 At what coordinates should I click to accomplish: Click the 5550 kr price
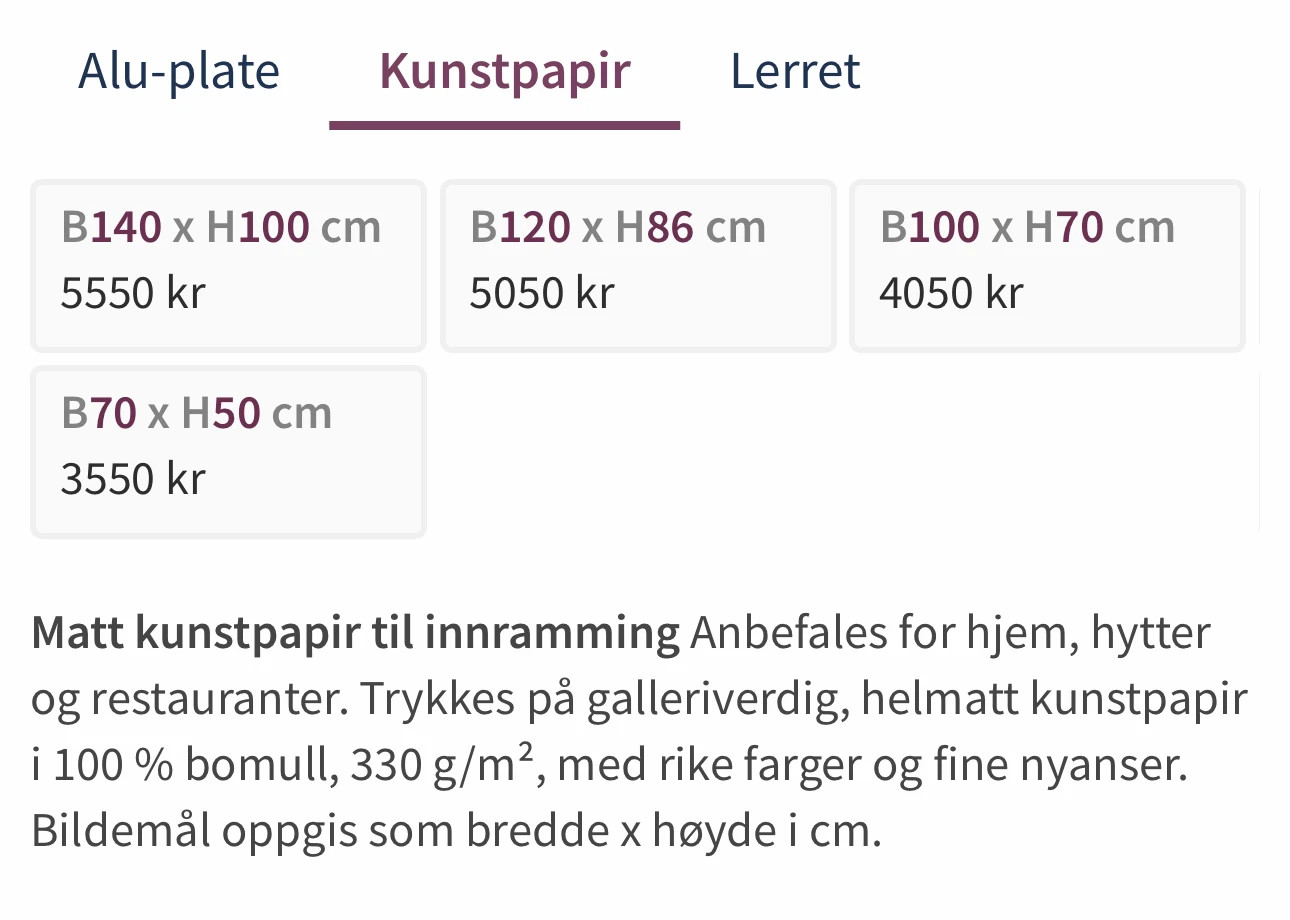(133, 294)
